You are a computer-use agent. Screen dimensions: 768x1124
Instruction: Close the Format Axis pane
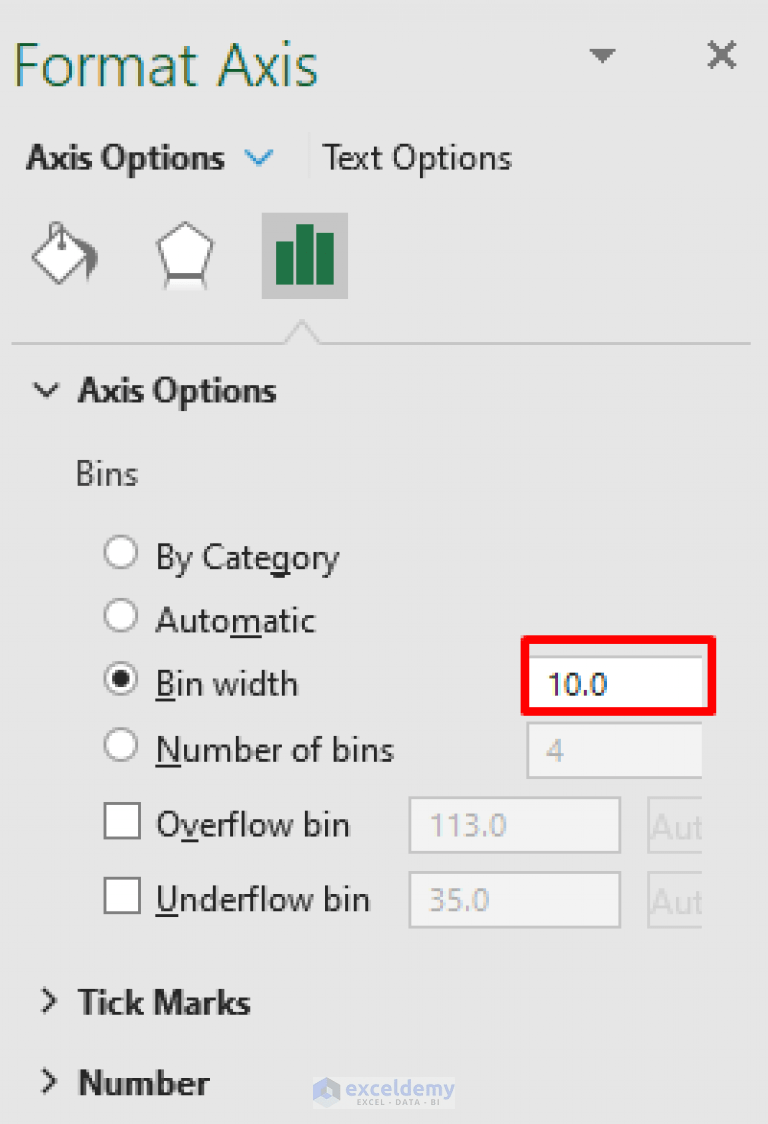pos(722,55)
